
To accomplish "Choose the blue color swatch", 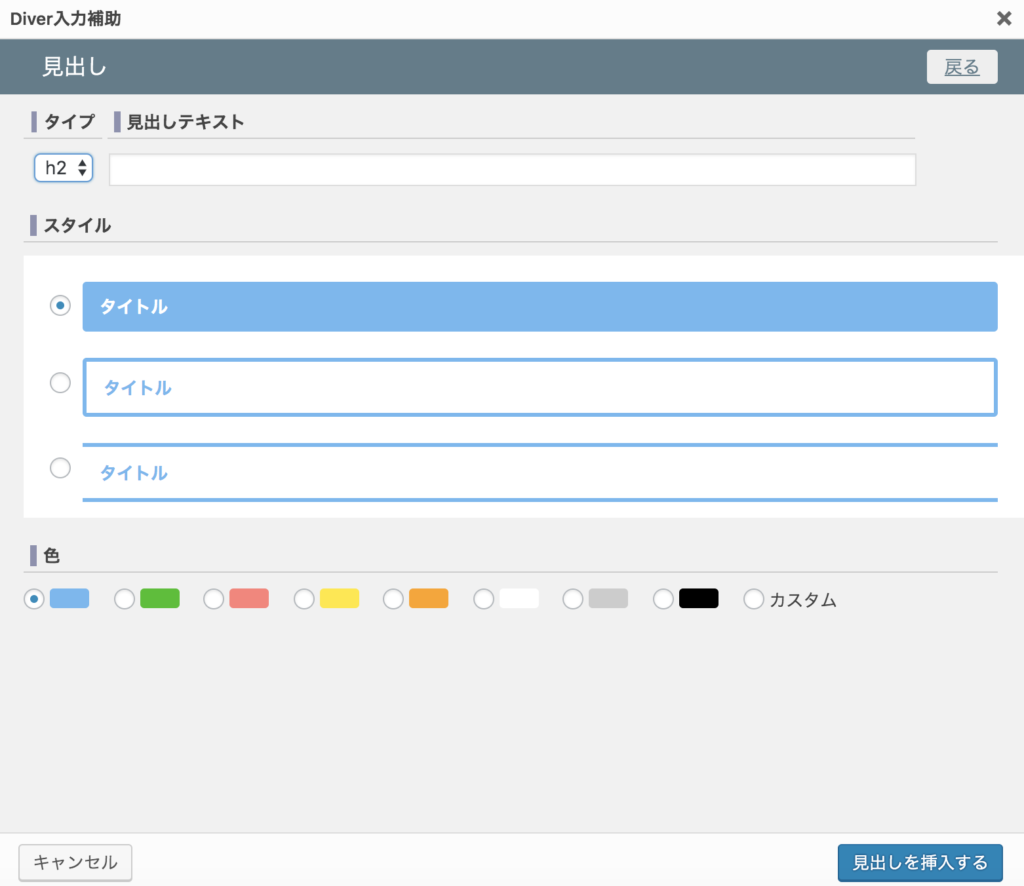I will click(x=69, y=599).
